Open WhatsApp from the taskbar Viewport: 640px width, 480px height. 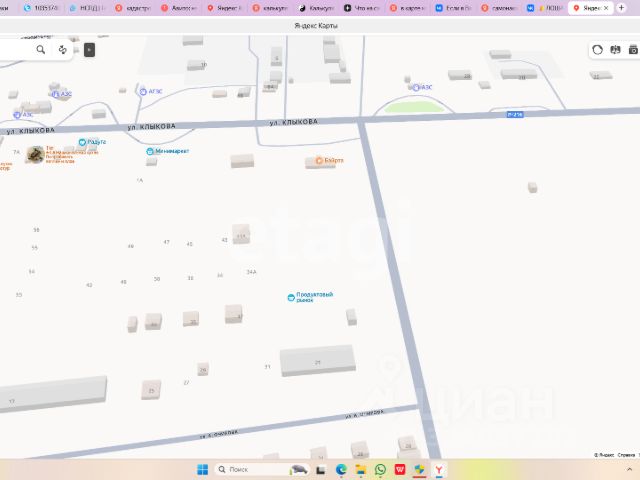[x=380, y=470]
